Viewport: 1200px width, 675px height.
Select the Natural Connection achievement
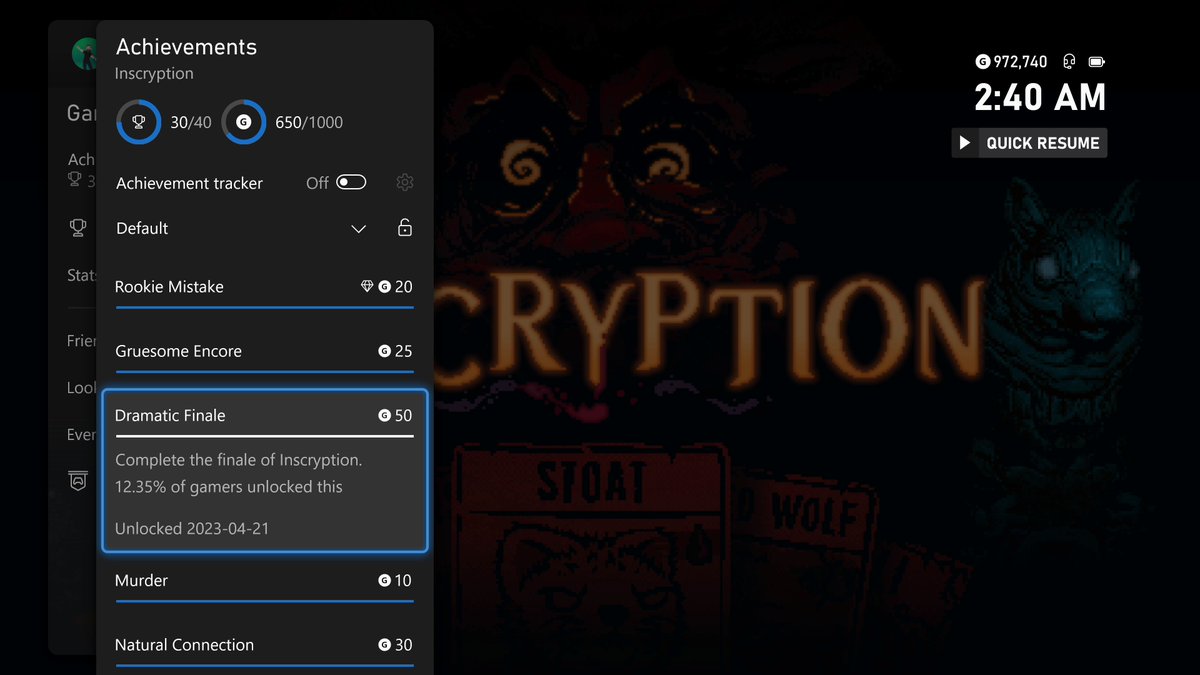(264, 647)
